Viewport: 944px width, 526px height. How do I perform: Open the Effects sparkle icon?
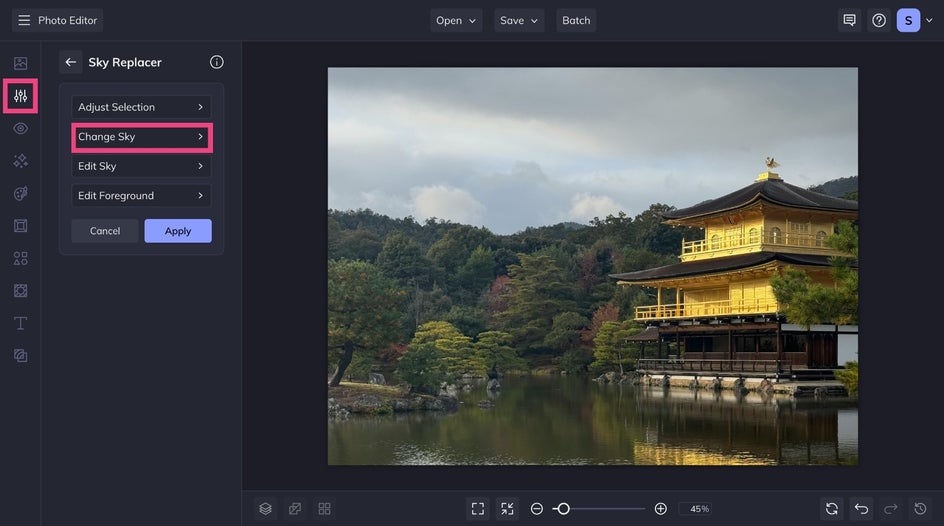20,161
